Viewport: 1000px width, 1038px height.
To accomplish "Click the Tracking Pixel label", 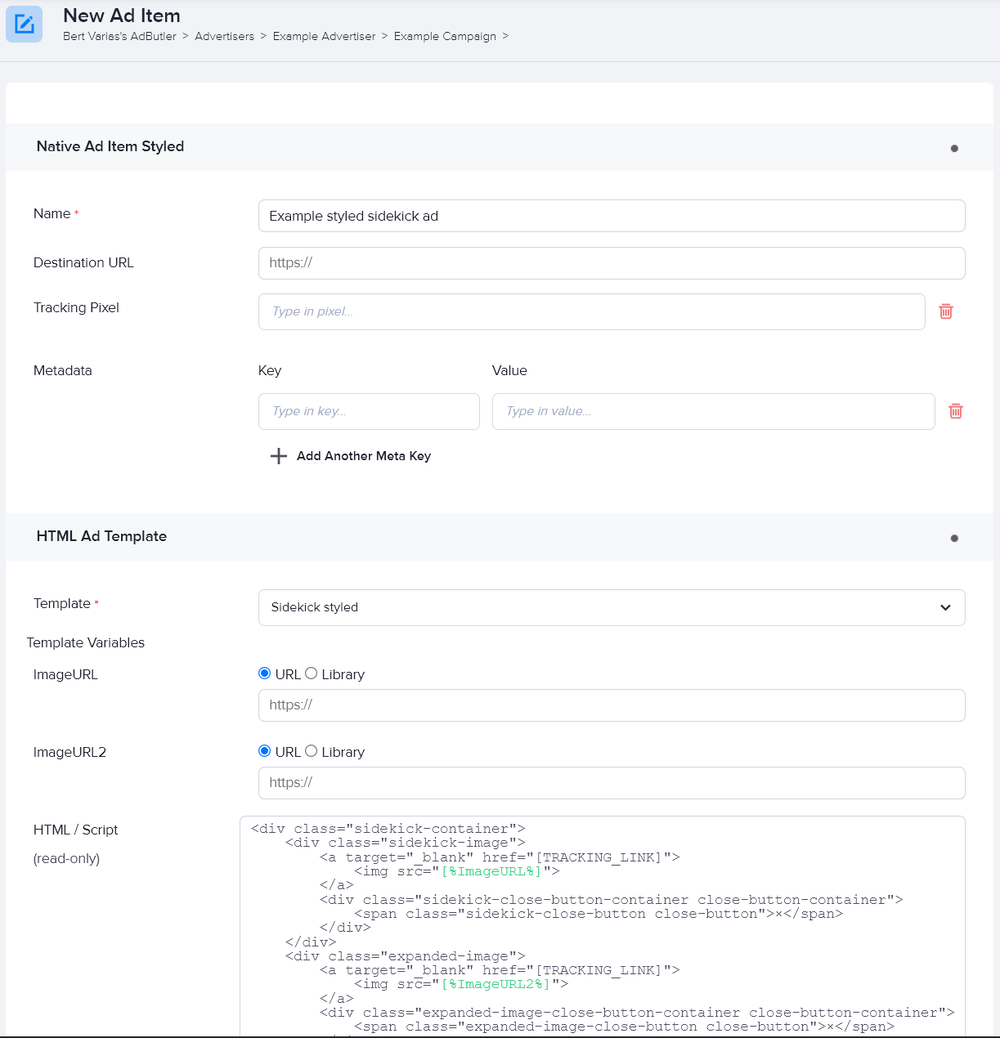I will 76,308.
